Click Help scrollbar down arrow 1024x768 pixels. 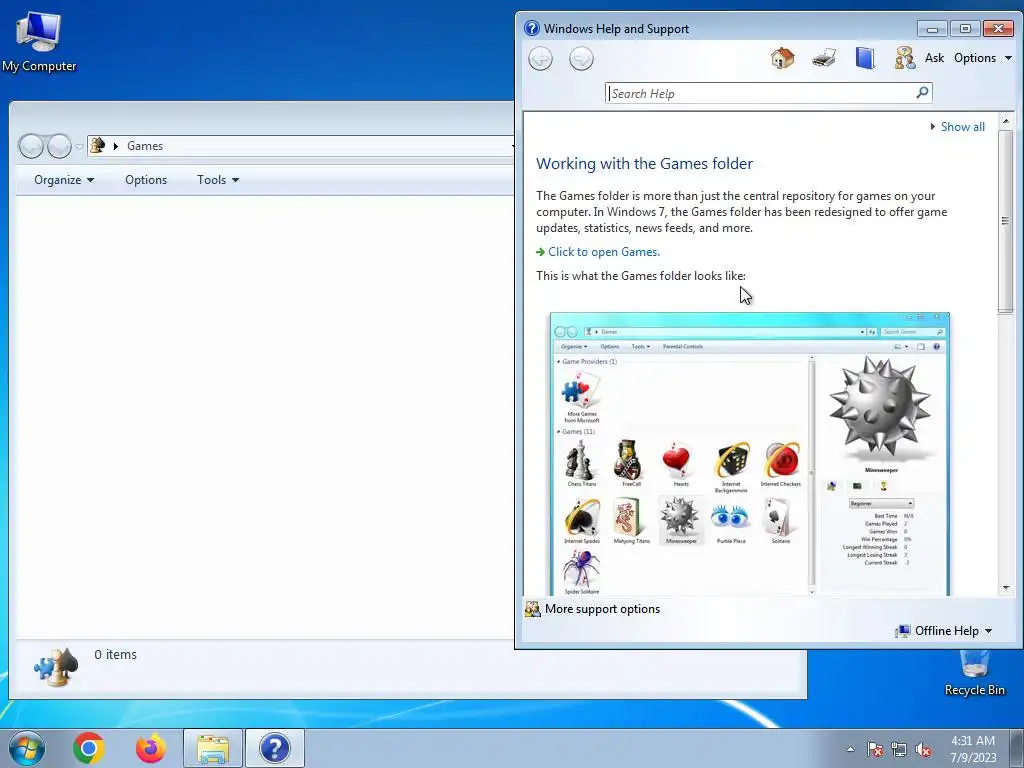(1006, 588)
